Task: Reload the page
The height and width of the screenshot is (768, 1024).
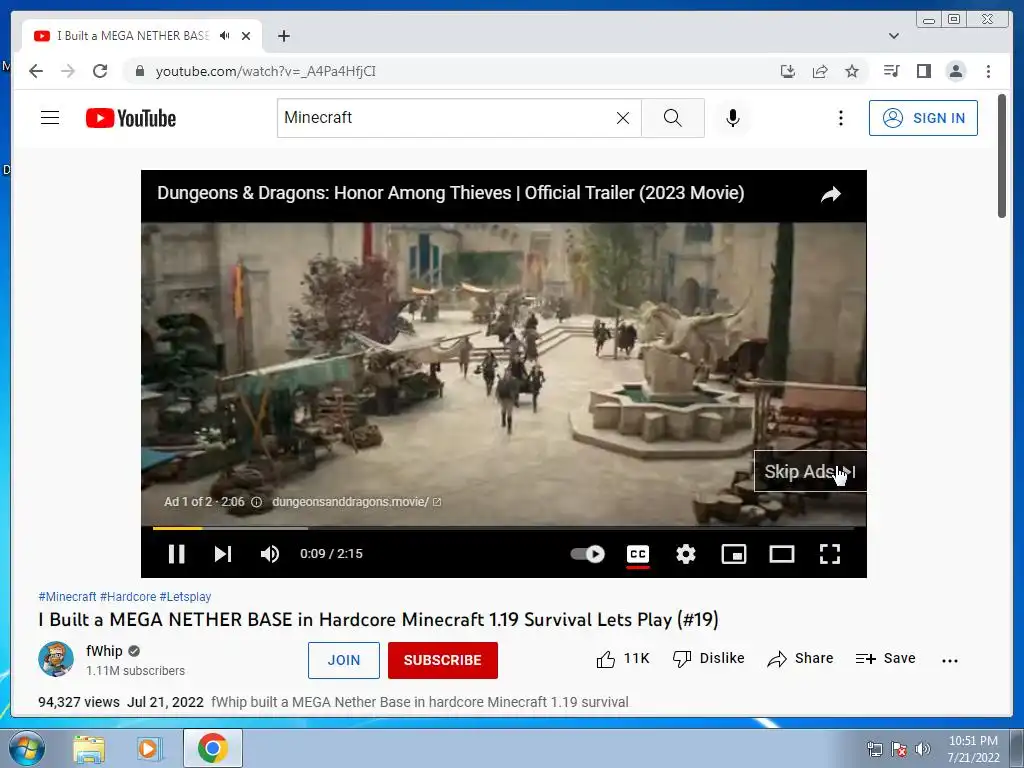Action: [x=100, y=71]
